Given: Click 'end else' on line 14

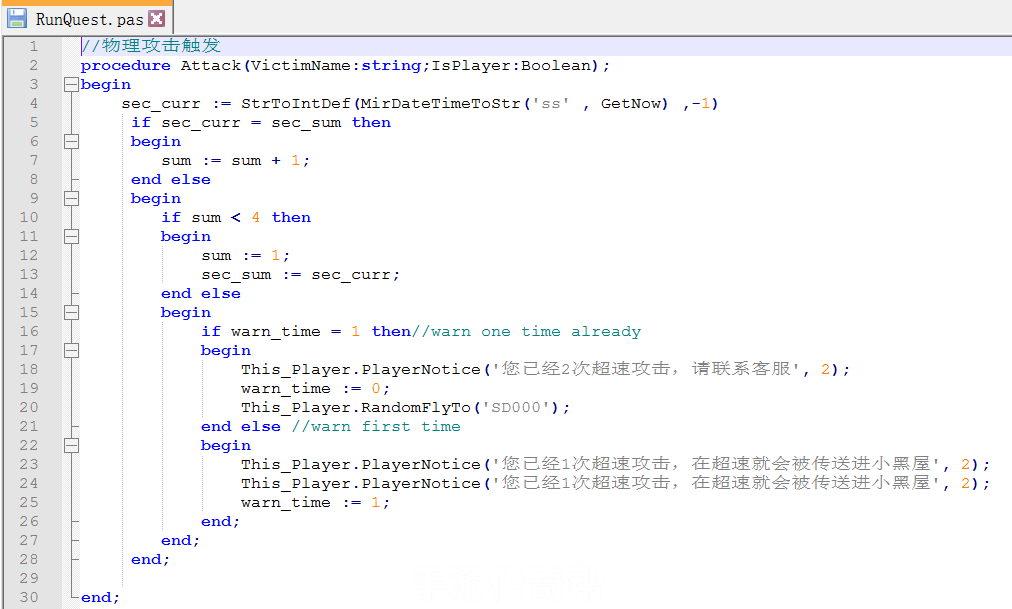Looking at the screenshot, I should (x=201, y=294).
